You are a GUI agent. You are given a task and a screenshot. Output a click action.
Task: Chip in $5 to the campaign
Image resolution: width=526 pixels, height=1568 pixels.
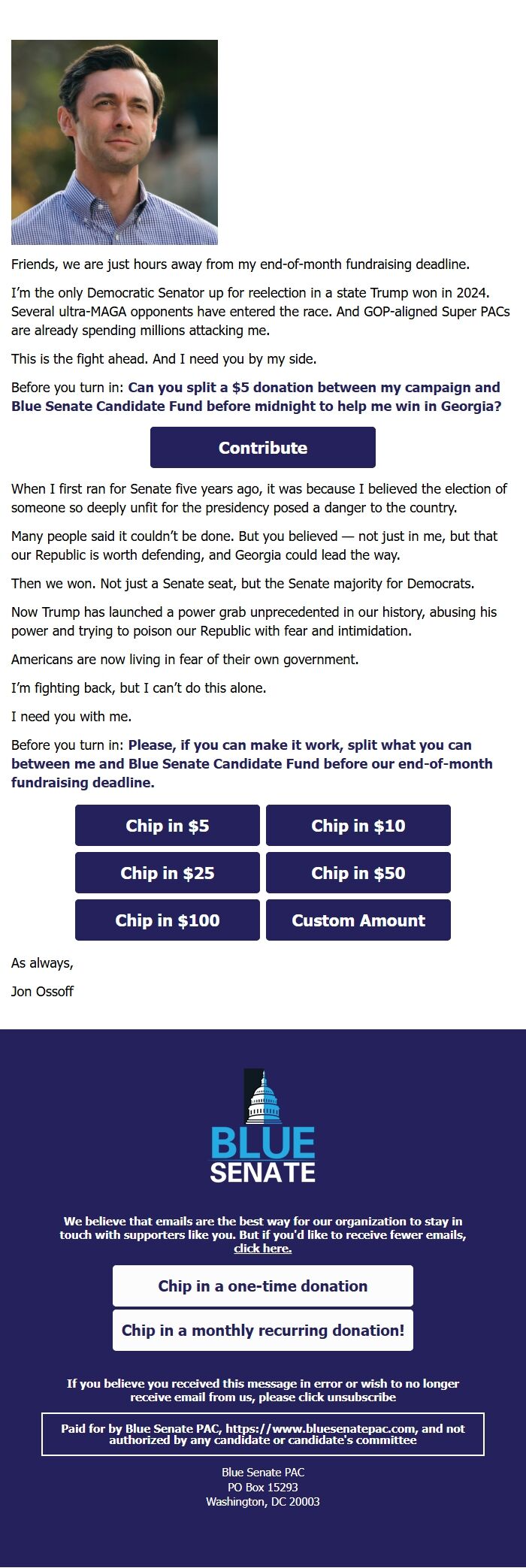point(167,825)
